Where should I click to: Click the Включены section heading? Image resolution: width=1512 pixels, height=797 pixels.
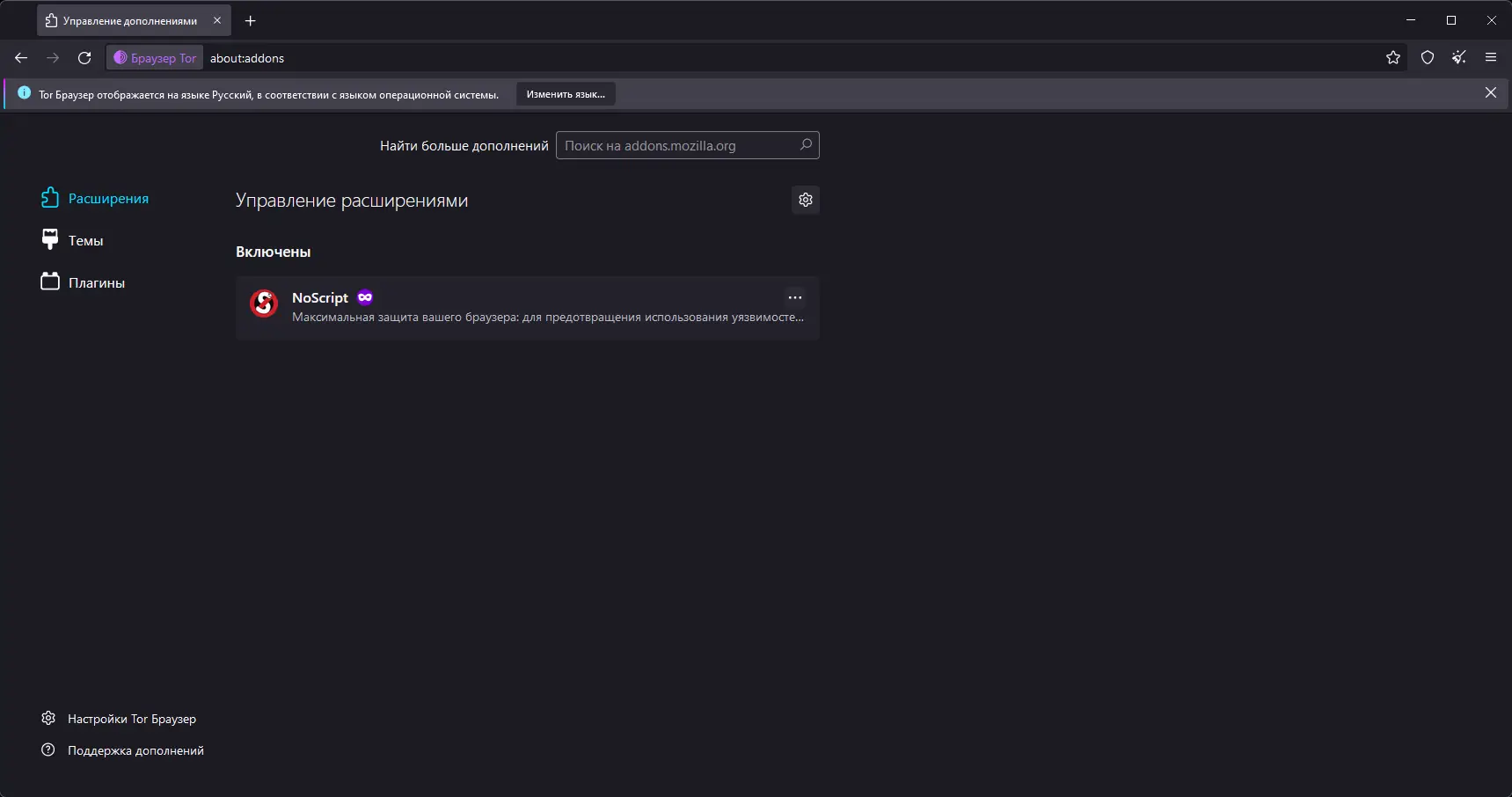pyautogui.click(x=274, y=252)
